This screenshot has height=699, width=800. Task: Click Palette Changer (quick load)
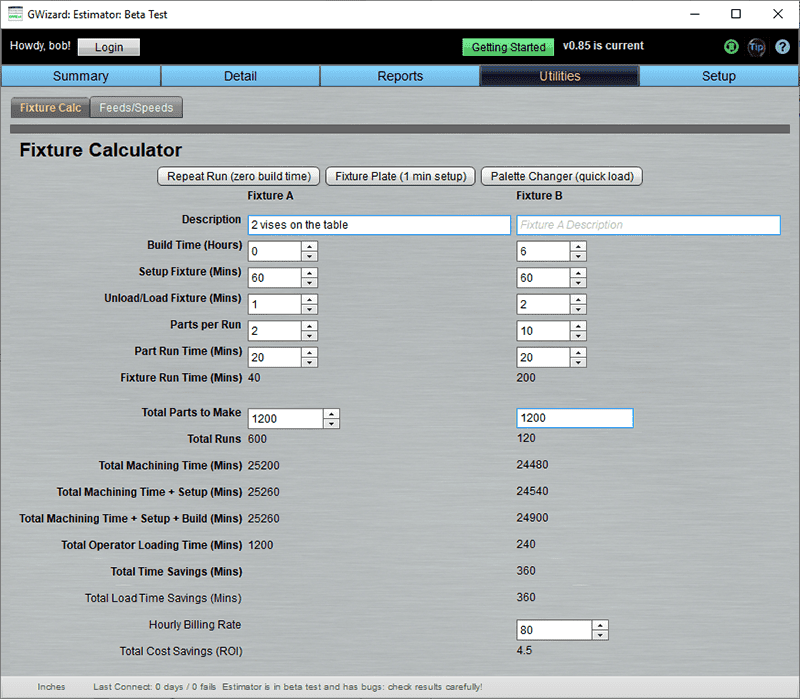coord(561,176)
